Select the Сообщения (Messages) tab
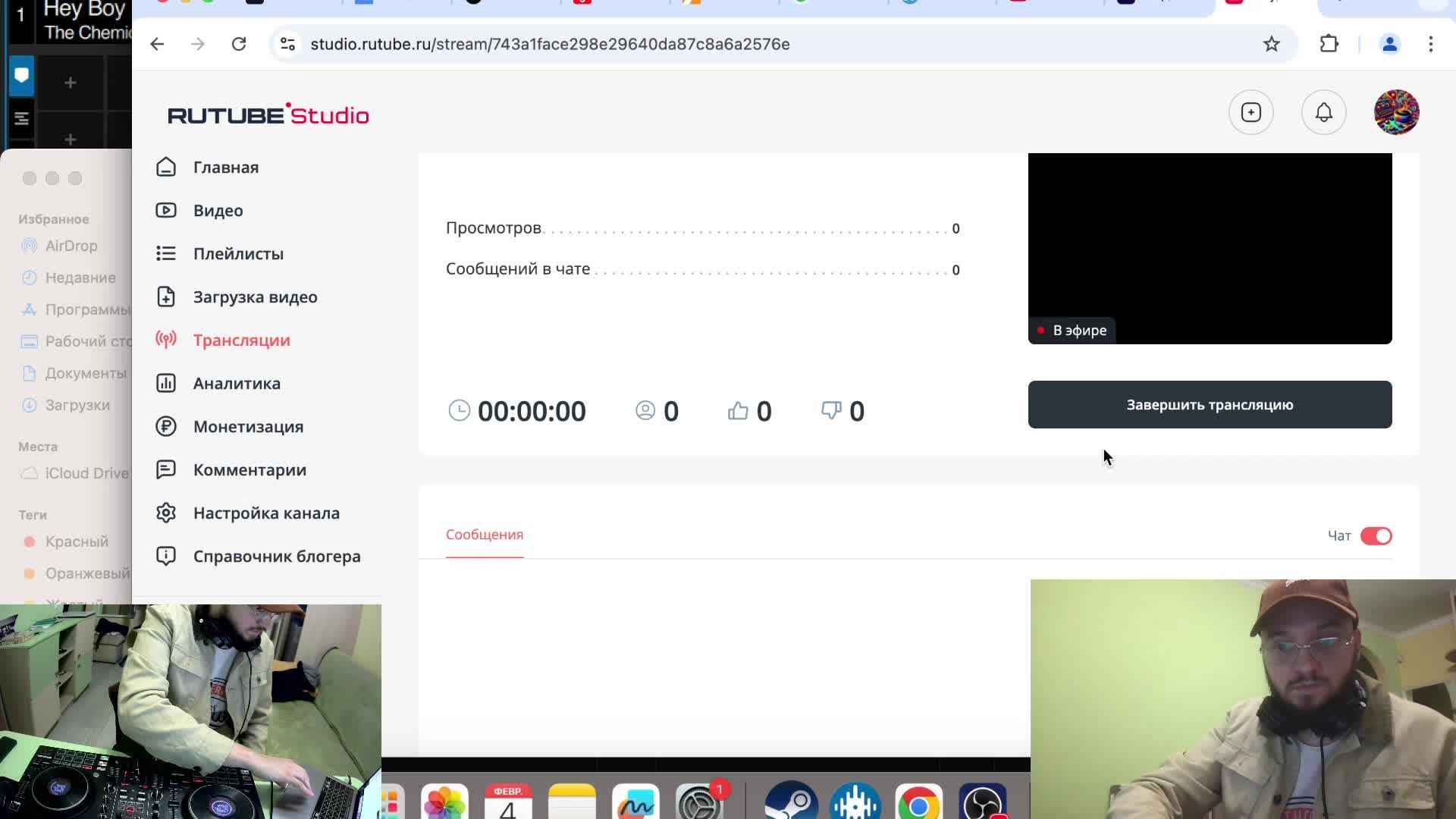The width and height of the screenshot is (1456, 819). pyautogui.click(x=484, y=534)
